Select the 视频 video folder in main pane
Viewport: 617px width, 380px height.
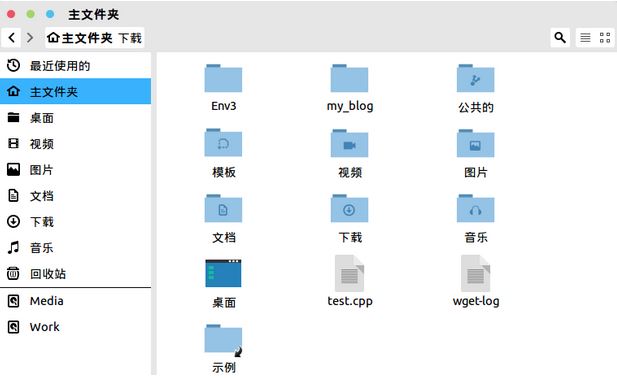(349, 143)
